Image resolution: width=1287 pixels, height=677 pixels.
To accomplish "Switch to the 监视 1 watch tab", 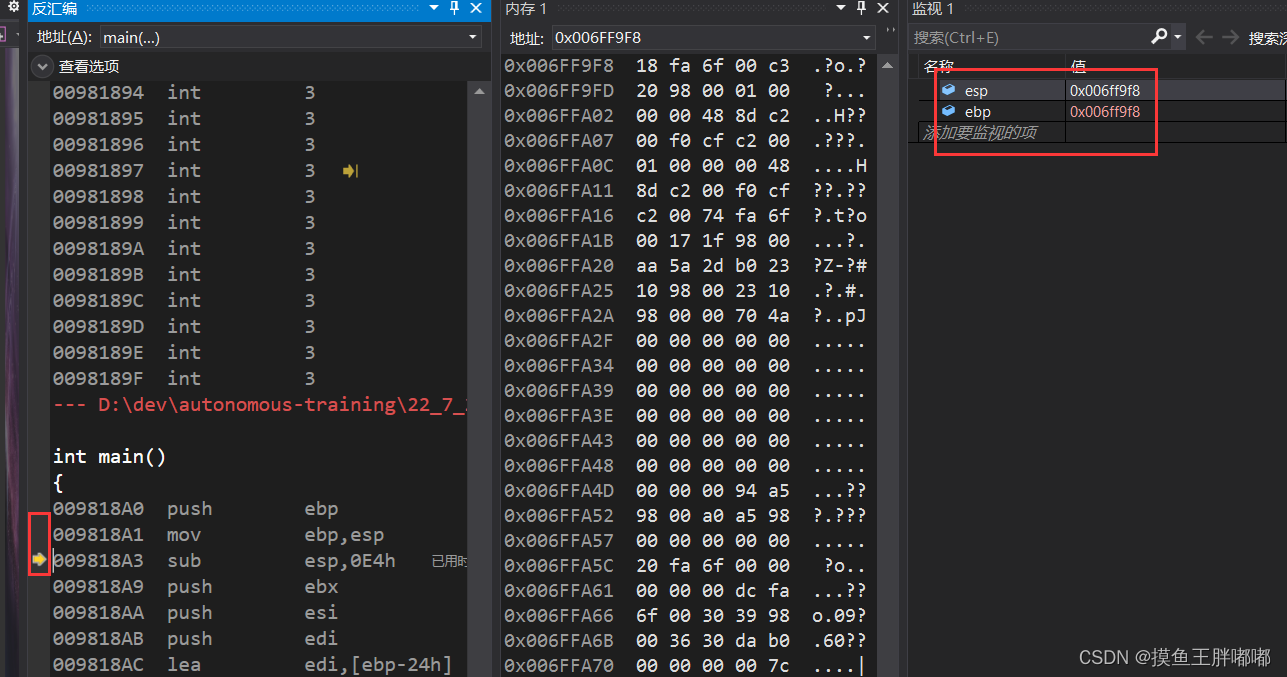I will click(x=933, y=9).
